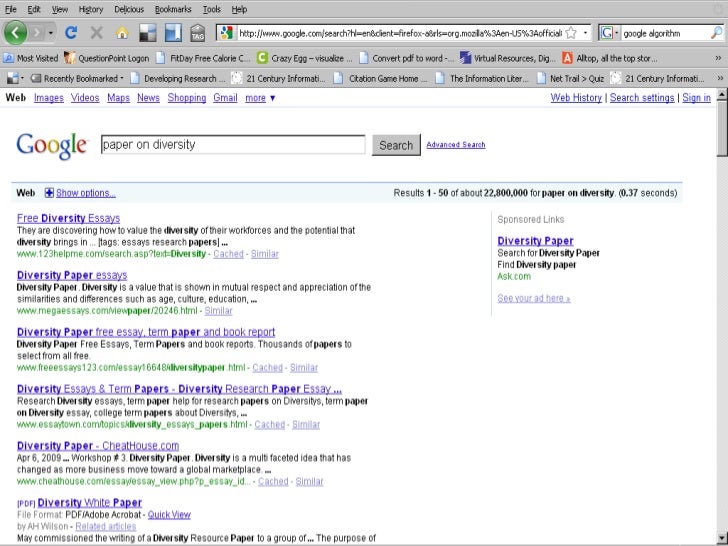Viewport: 728px width, 546px height.
Task: Click the Google logo
Action: (52, 146)
